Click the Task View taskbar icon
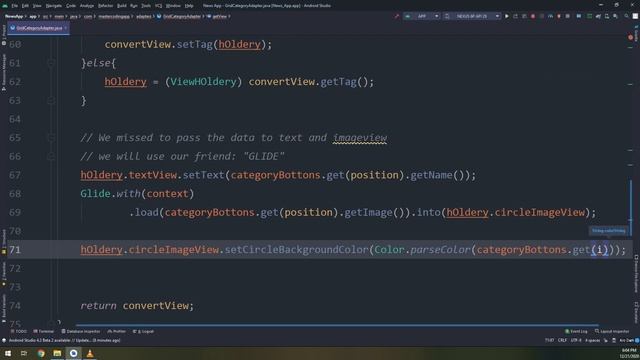The height and width of the screenshot is (360, 640). click(24, 353)
